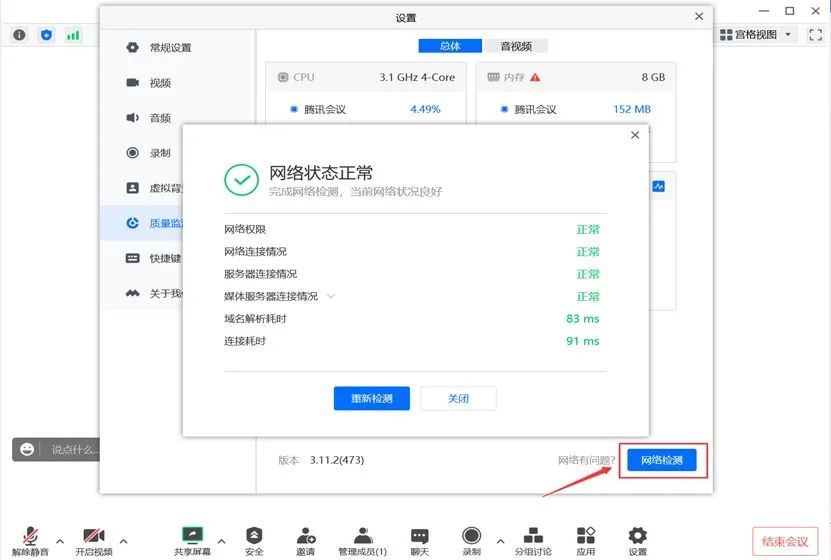Click 网络权限 row label
Screen dimensions: 831x560
(x=245, y=229)
